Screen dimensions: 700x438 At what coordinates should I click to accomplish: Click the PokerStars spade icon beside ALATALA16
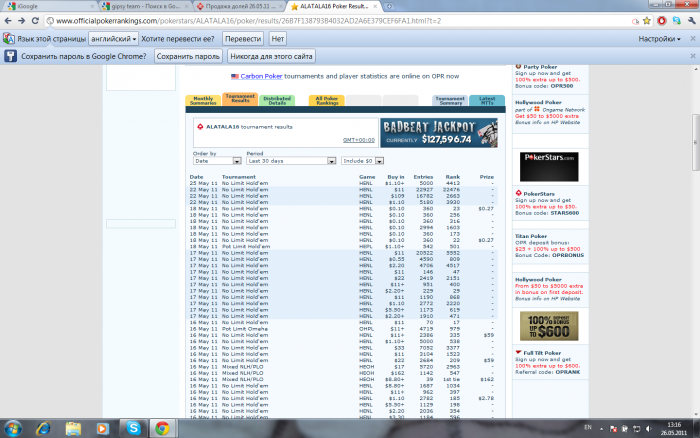[200, 127]
